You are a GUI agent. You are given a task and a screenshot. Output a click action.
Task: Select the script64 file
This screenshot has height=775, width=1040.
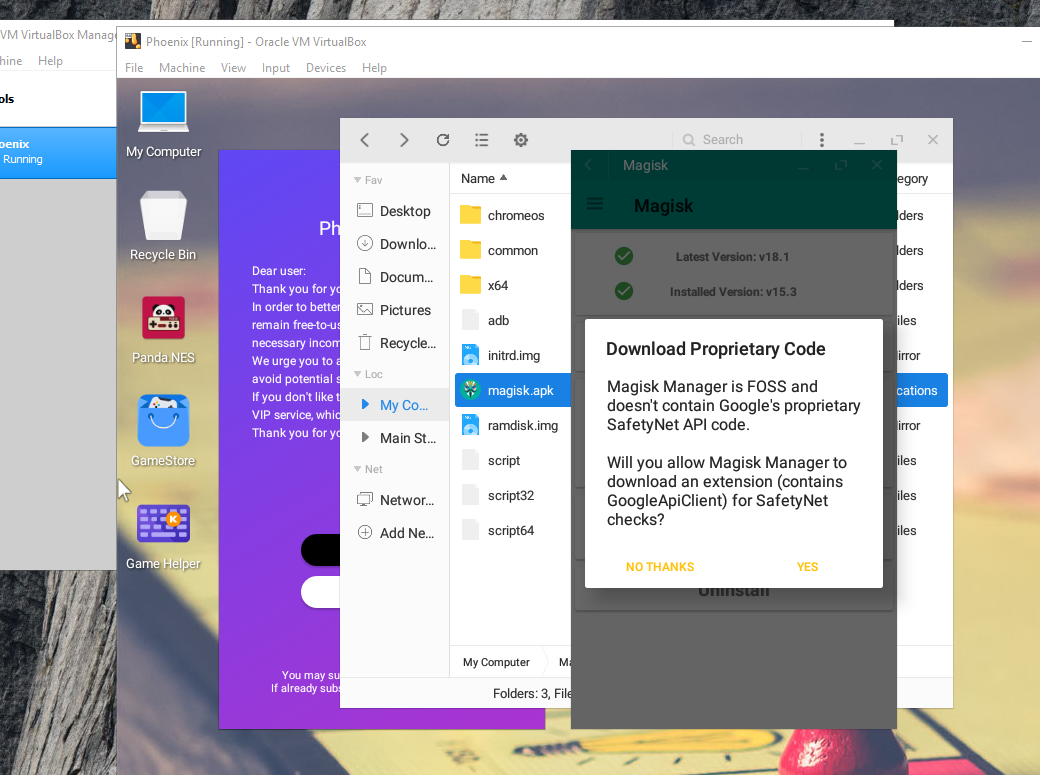point(512,531)
